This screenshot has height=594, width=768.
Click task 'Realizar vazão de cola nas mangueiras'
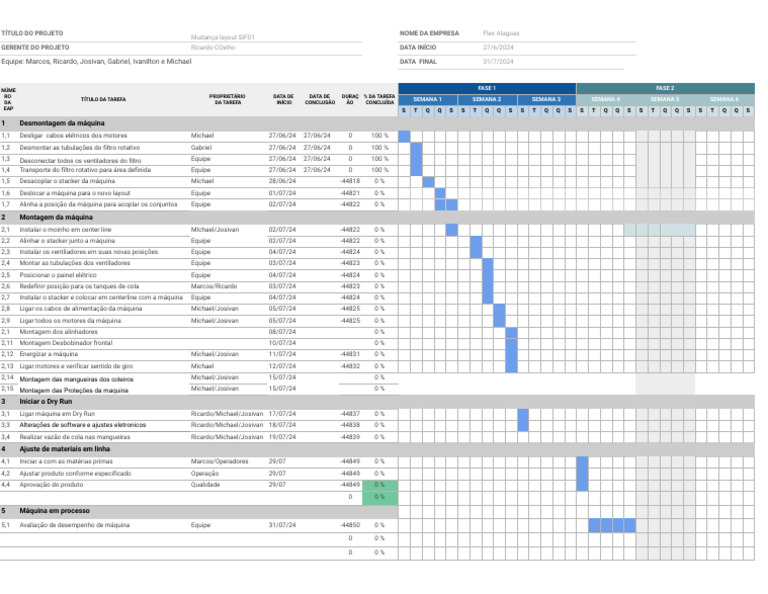pyautogui.click(x=75, y=437)
